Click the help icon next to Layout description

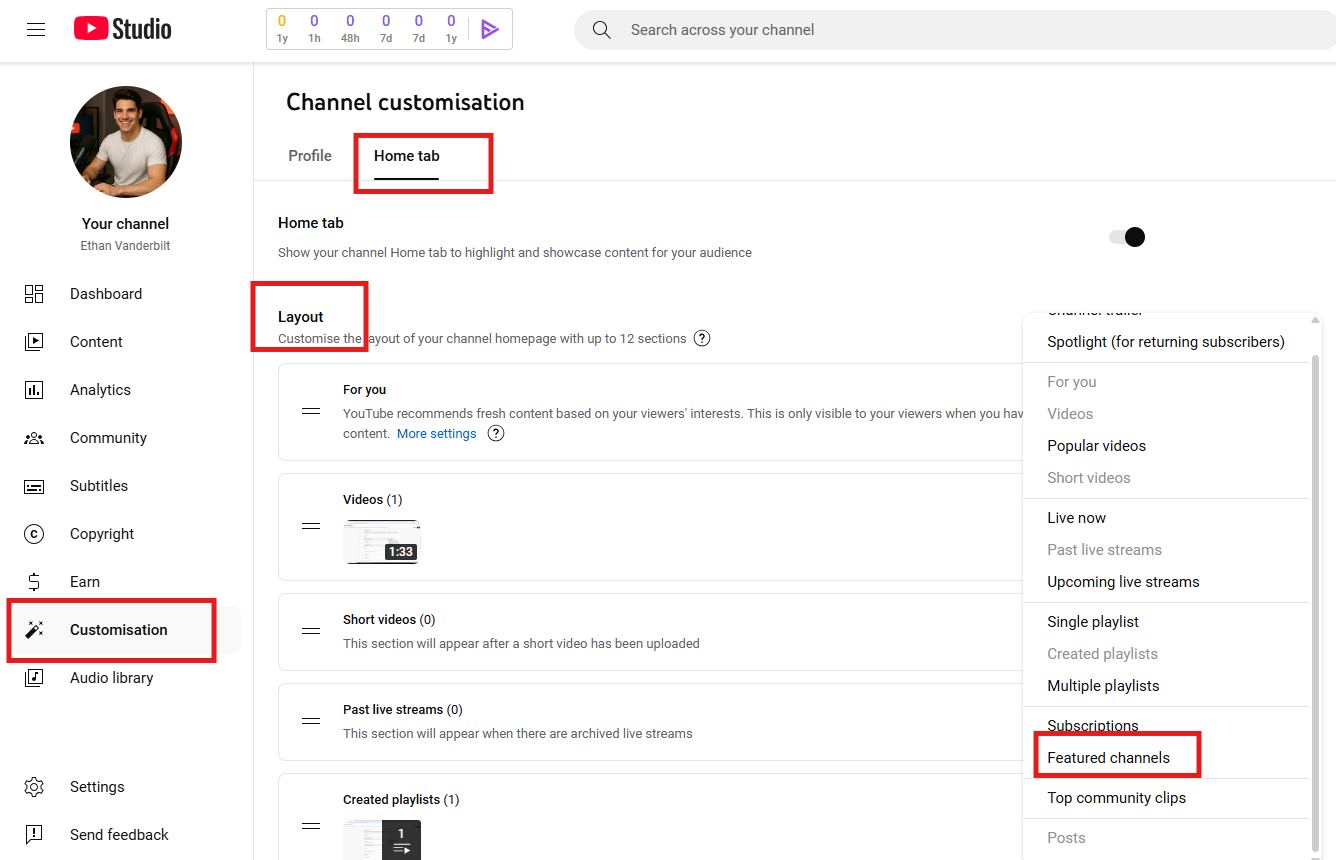[701, 338]
